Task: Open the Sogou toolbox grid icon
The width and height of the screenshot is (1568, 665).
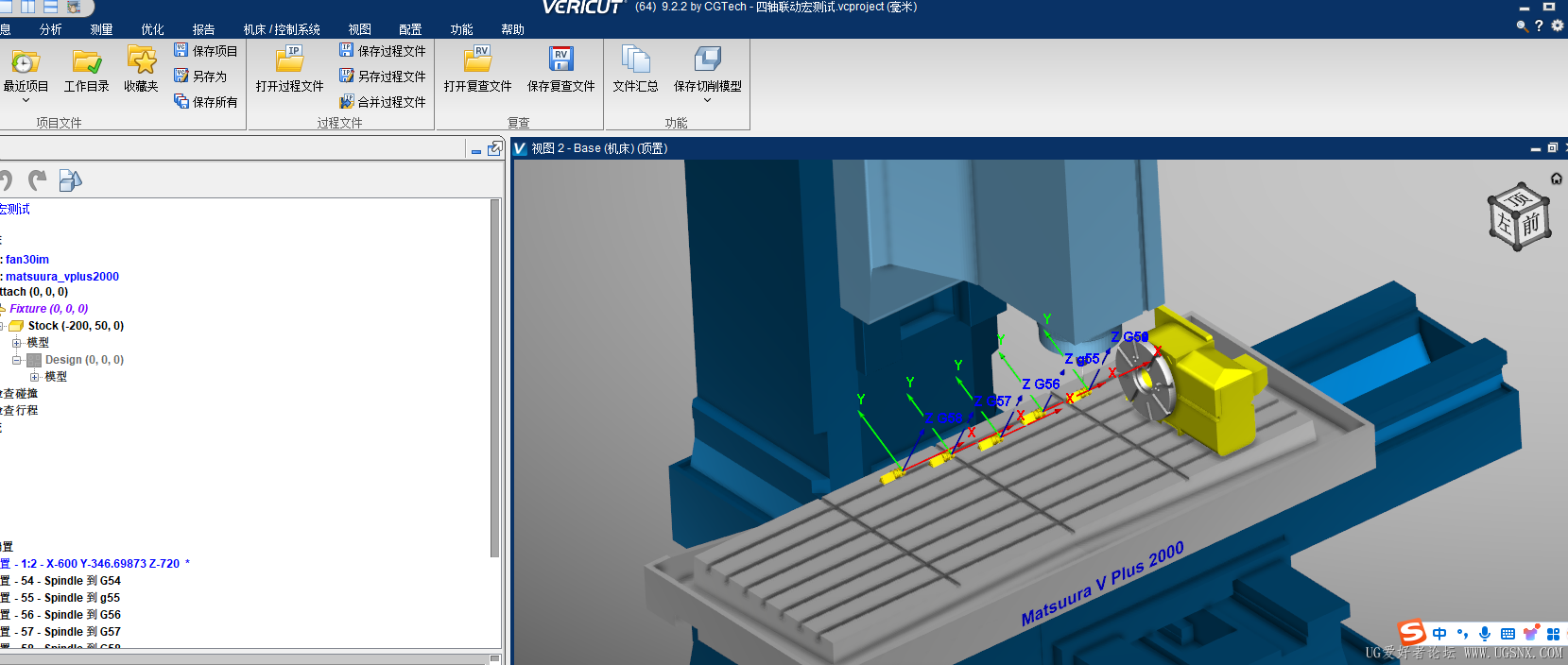Action: pyautogui.click(x=1553, y=634)
